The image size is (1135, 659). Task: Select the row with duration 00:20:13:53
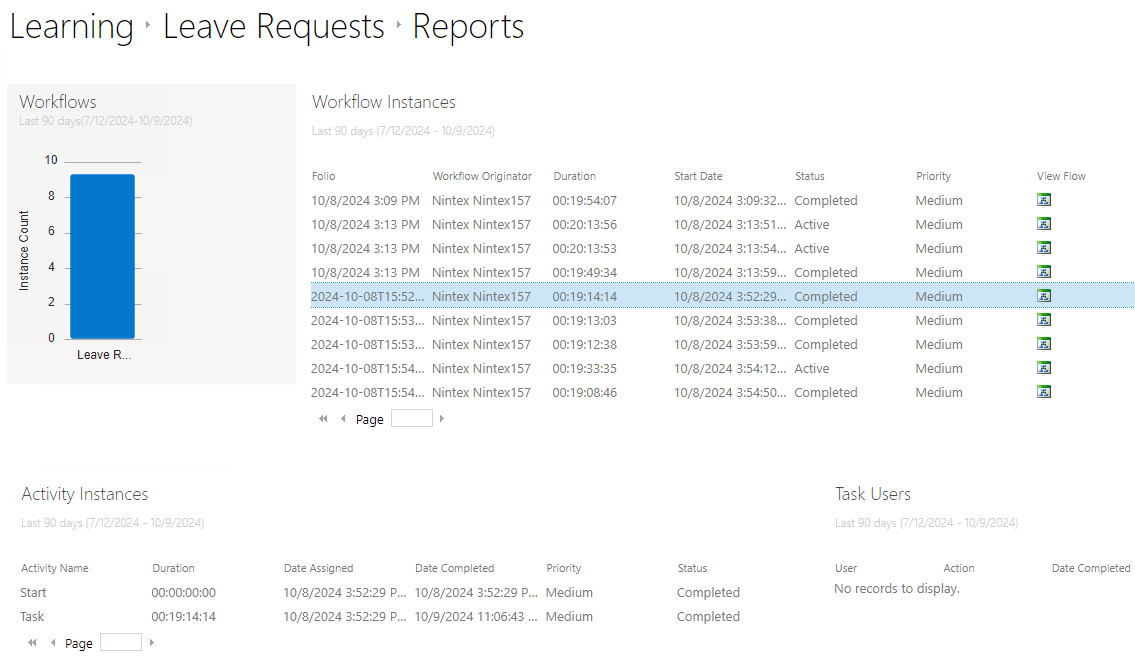pos(722,248)
